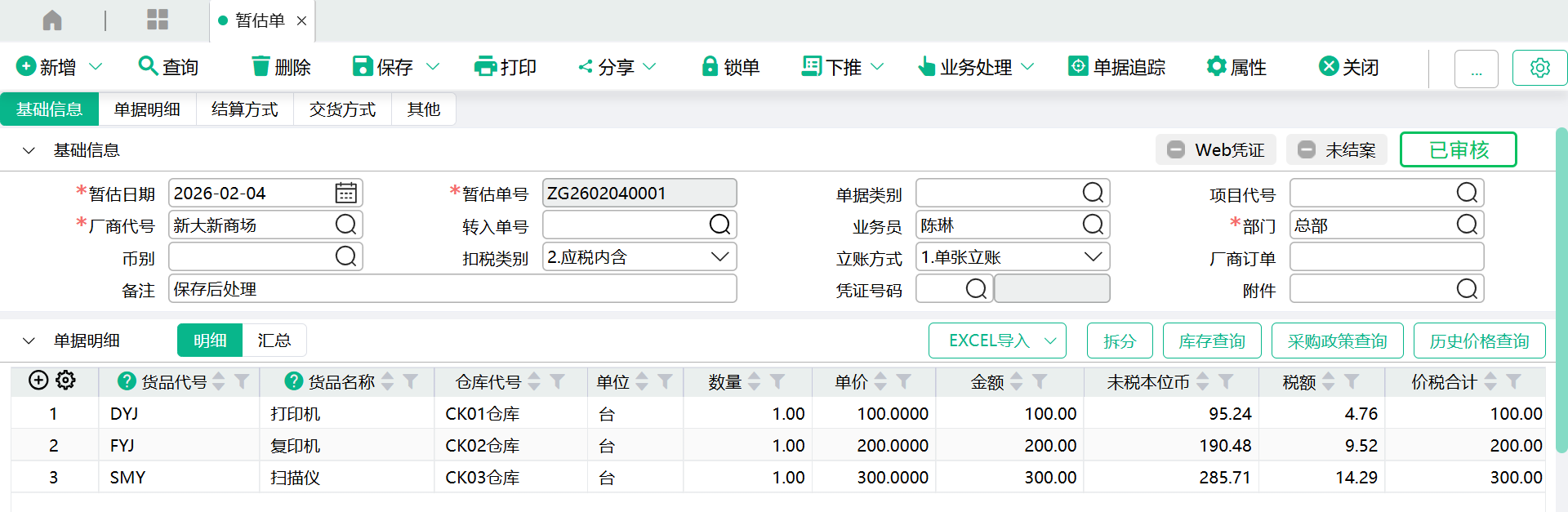Expand the EXCEL导入 dropdown button
This screenshot has height=512, width=1568.
tap(1050, 341)
